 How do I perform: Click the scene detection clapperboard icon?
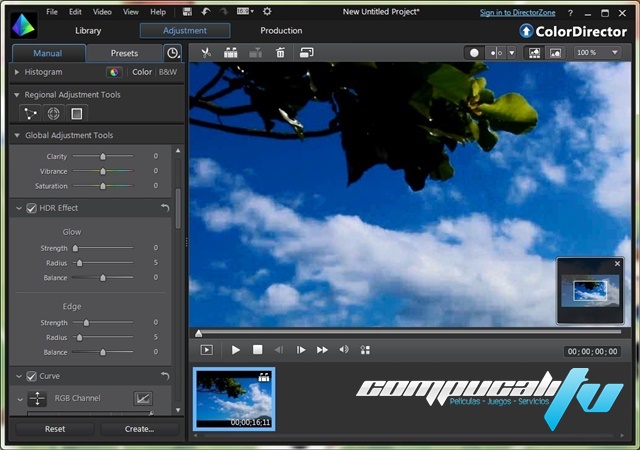click(x=231, y=53)
